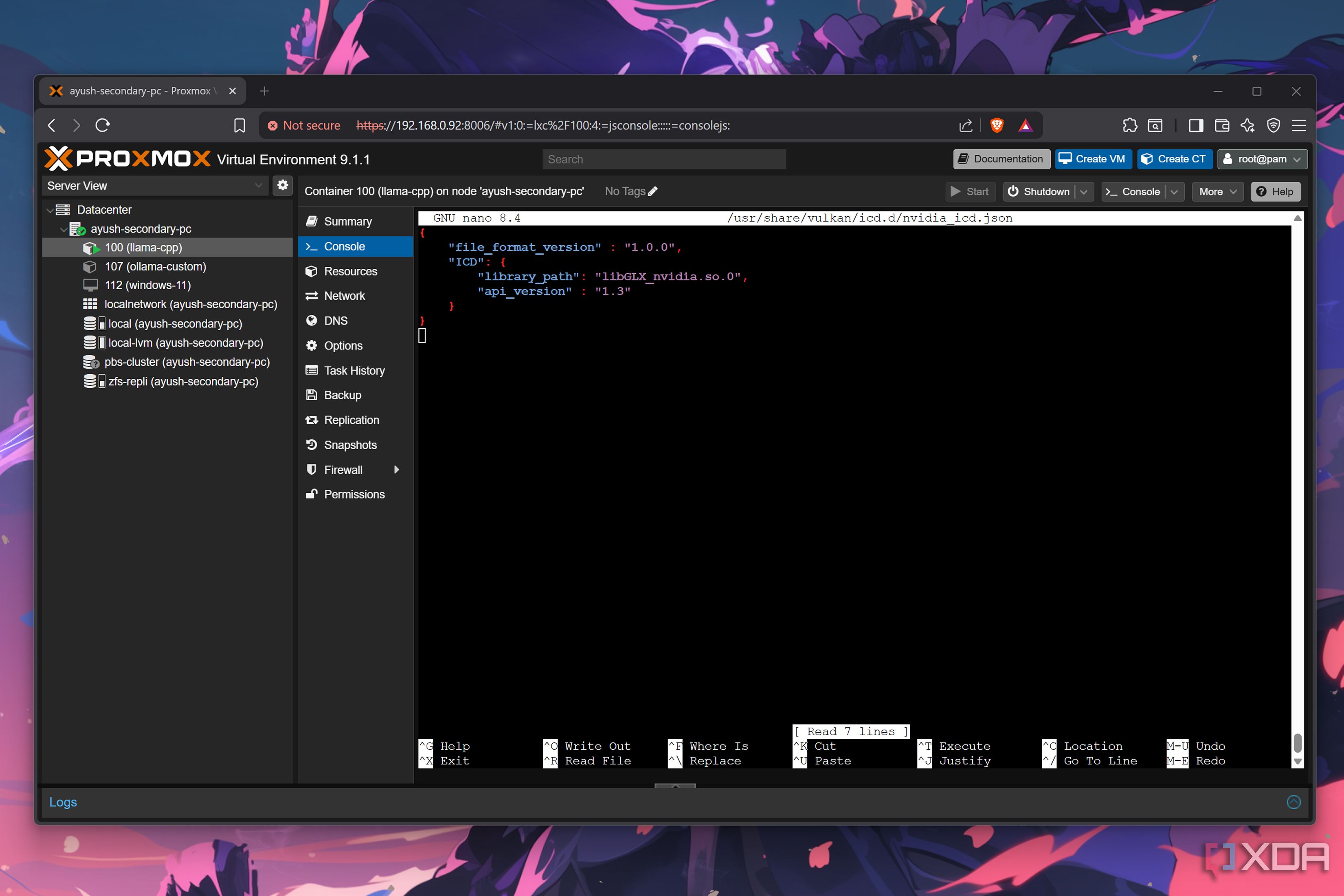The height and width of the screenshot is (896, 1344).
Task: Open a new browser tab with plus icon
Action: point(264,91)
